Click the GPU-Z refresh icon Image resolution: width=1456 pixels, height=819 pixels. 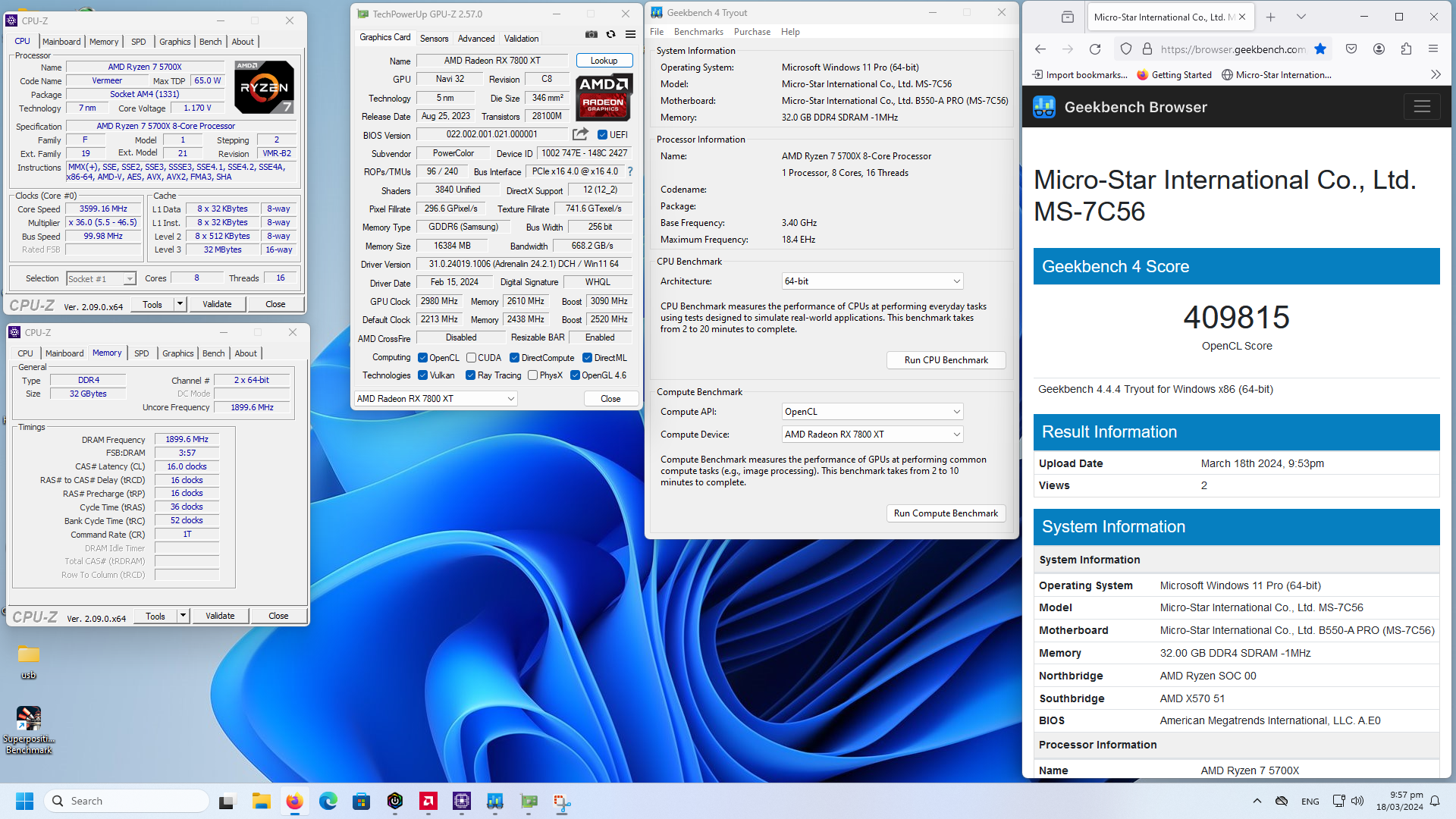coord(610,34)
